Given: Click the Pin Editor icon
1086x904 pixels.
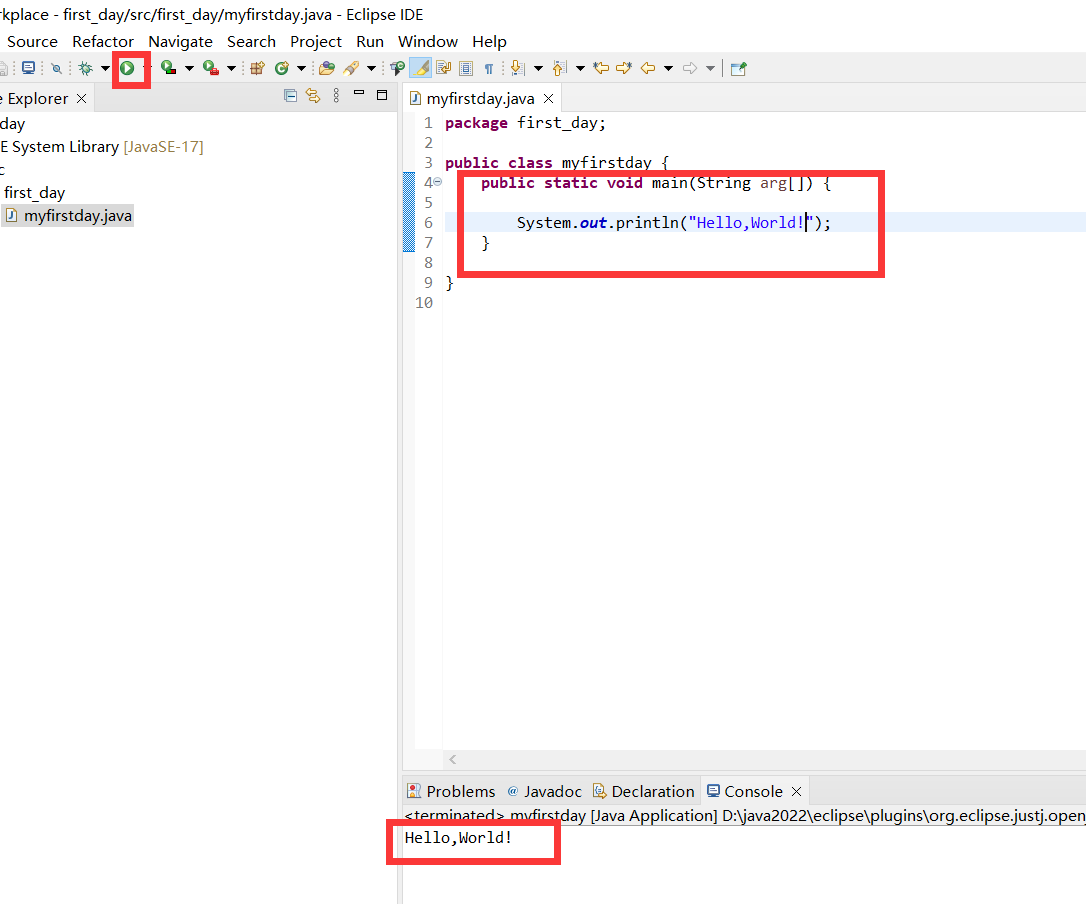Looking at the screenshot, I should (738, 68).
